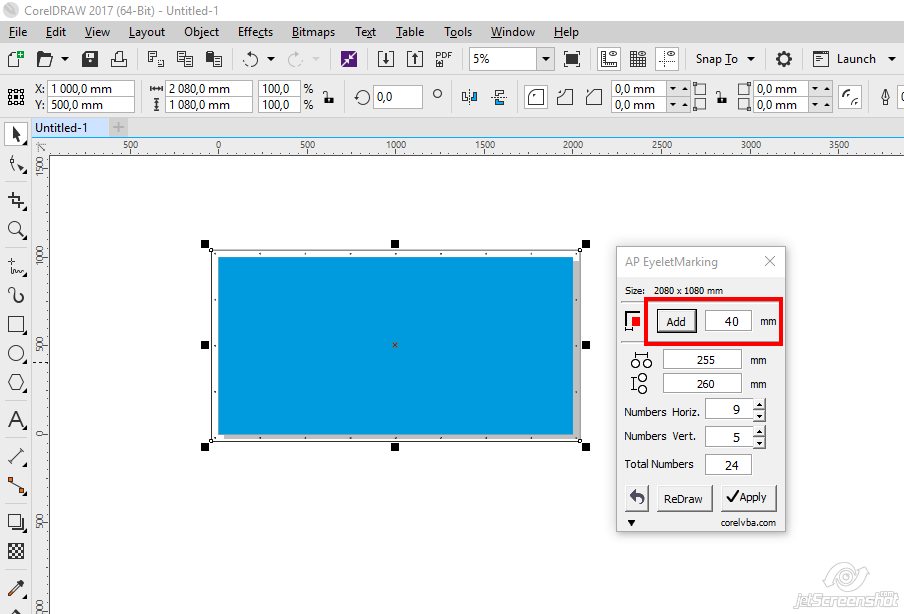Open the Object menu

[x=201, y=32]
